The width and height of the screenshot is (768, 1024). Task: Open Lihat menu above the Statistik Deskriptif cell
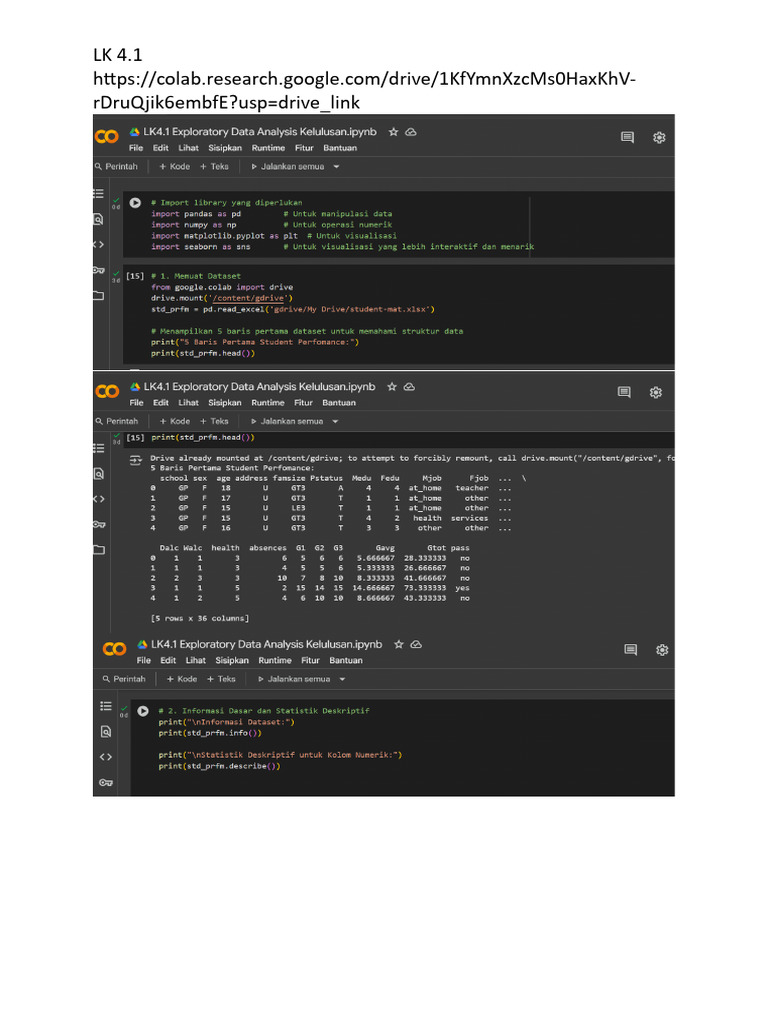(x=195, y=660)
